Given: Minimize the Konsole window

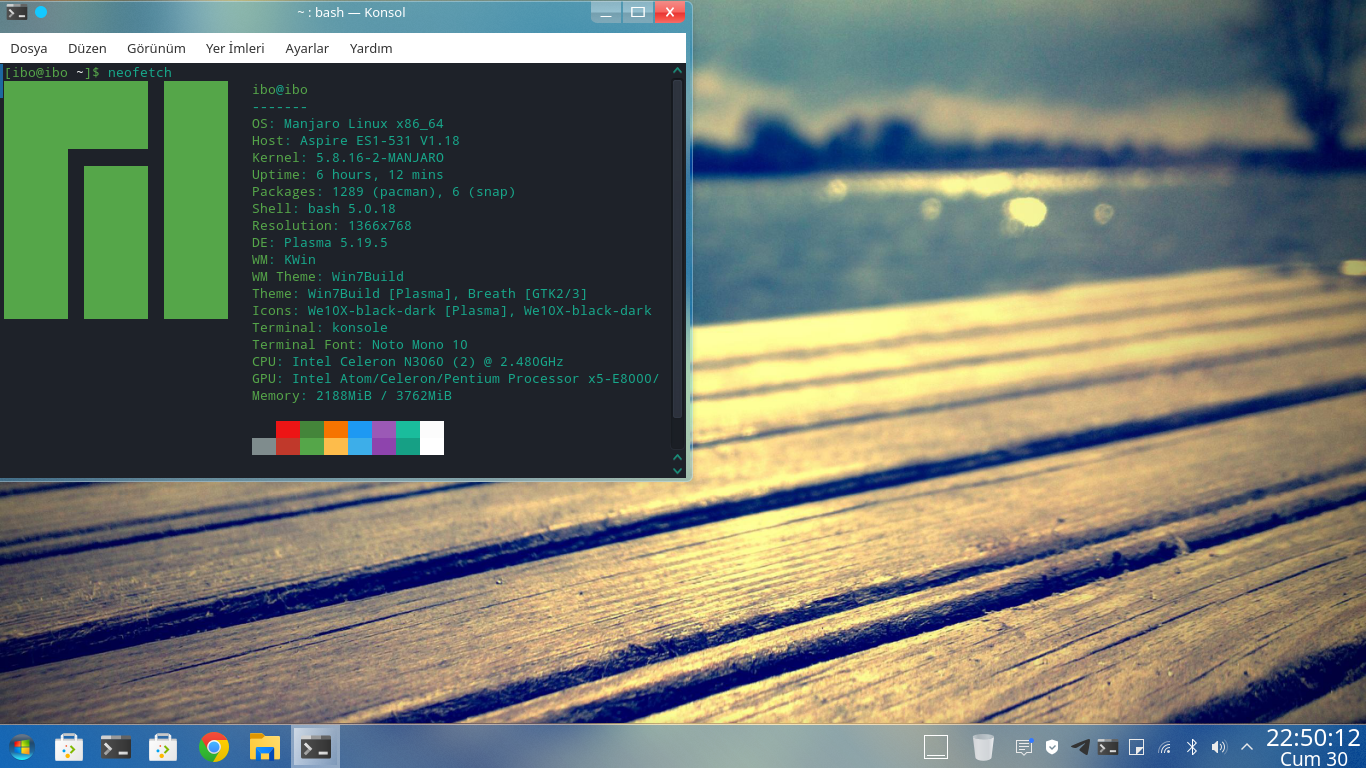Looking at the screenshot, I should click(605, 12).
